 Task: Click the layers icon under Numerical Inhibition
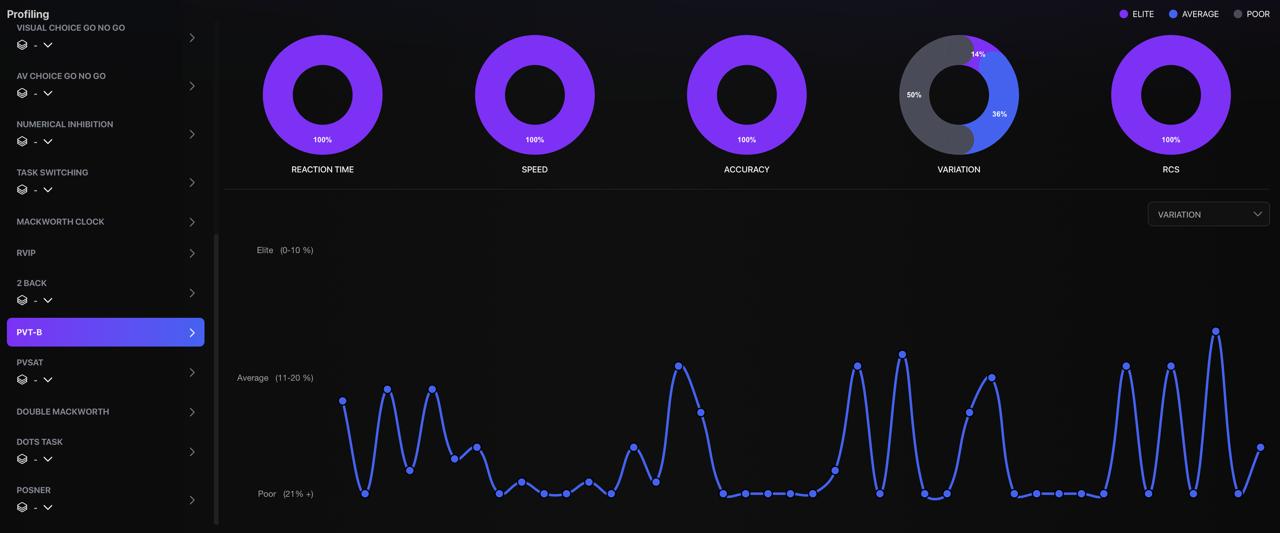22,142
